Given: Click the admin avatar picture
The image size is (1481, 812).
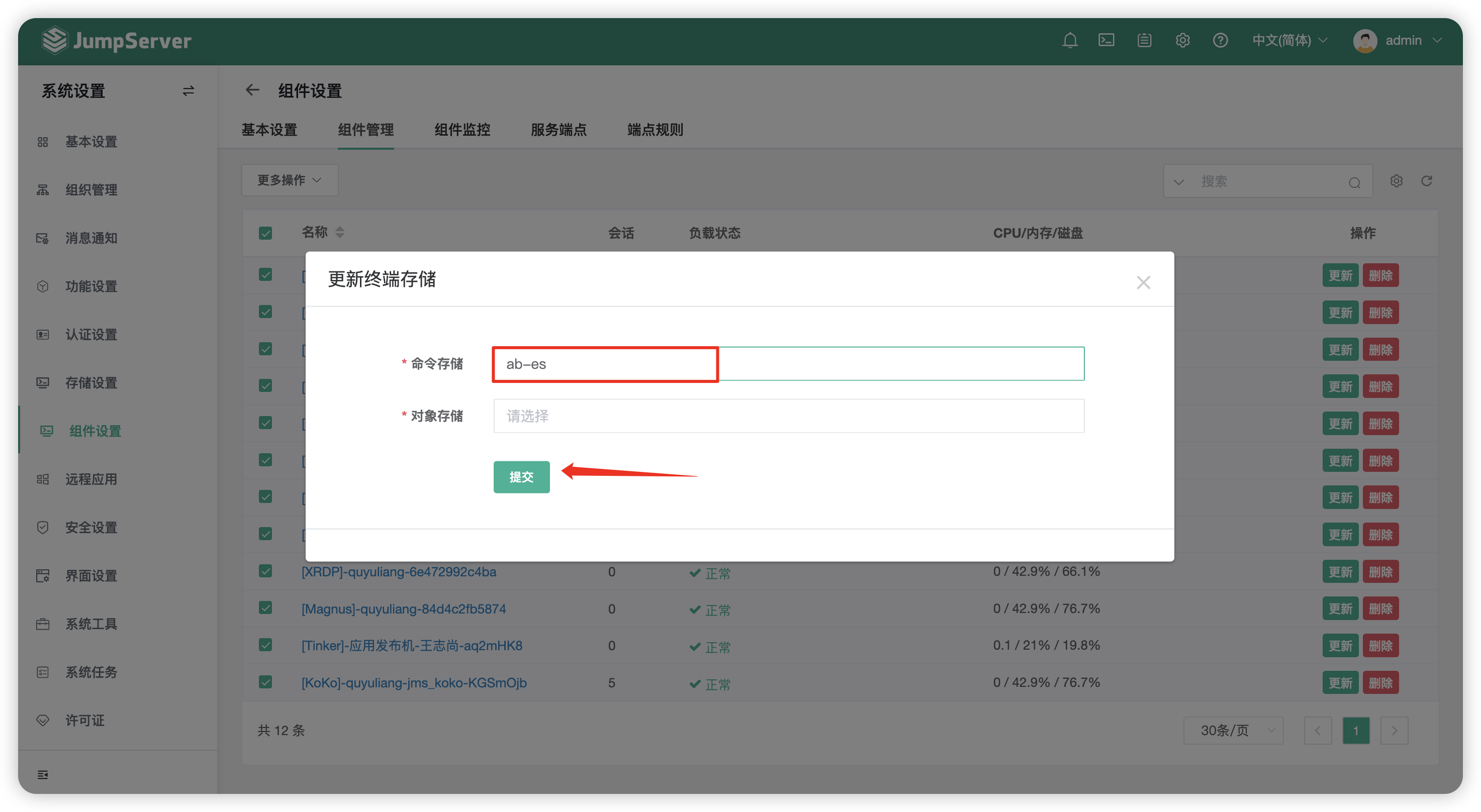Looking at the screenshot, I should pos(1364,41).
